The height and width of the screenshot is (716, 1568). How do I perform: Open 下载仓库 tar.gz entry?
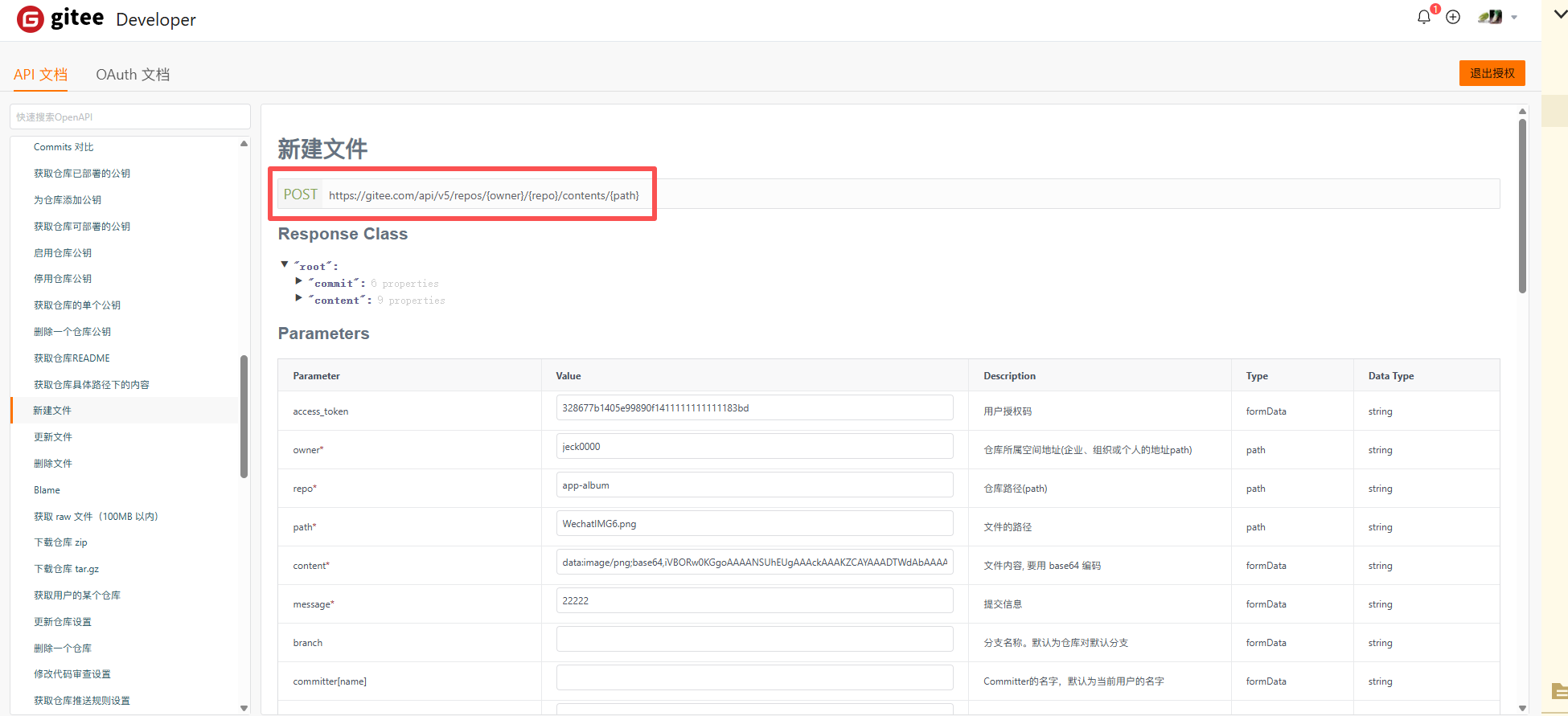pyautogui.click(x=66, y=569)
